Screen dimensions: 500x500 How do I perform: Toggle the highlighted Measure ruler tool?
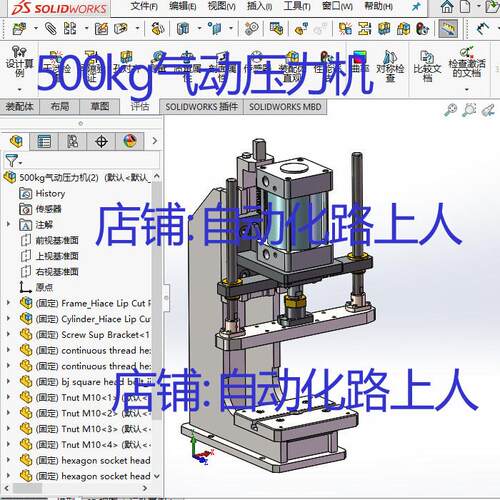coord(448,29)
